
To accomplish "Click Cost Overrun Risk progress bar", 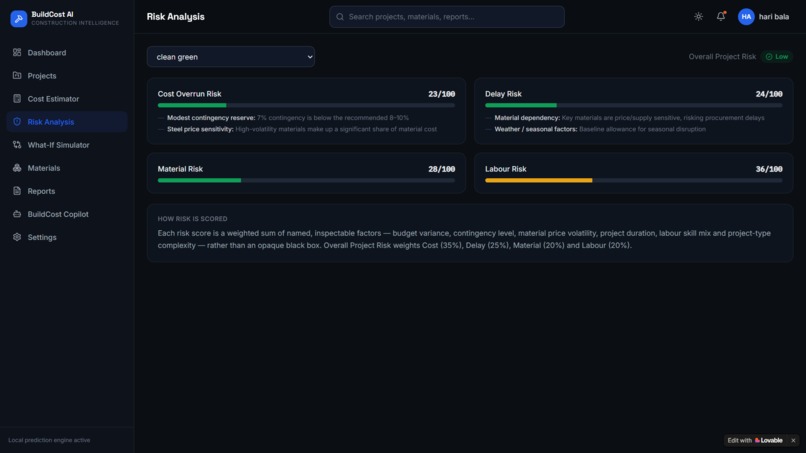I will (x=306, y=105).
